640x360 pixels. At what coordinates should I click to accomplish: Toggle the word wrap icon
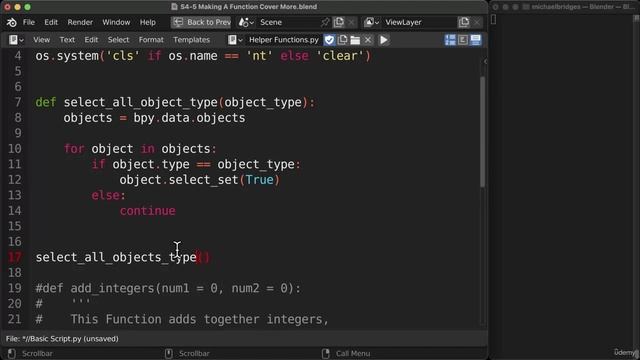463,40
